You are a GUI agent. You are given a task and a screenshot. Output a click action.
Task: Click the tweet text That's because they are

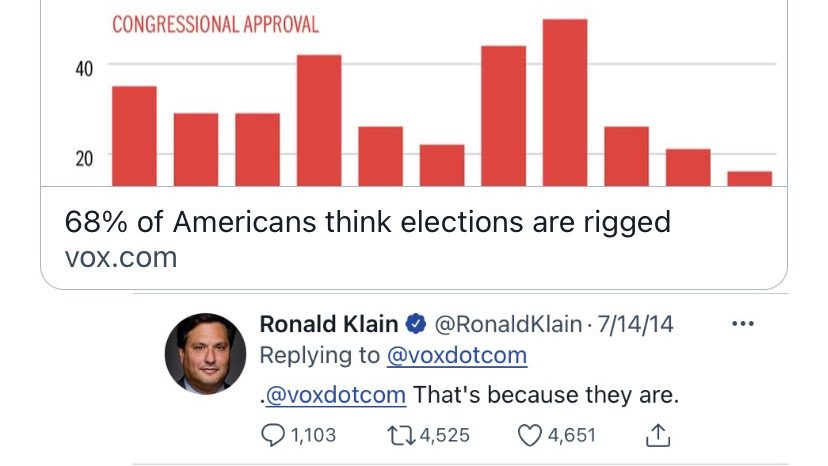pyautogui.click(x=546, y=395)
